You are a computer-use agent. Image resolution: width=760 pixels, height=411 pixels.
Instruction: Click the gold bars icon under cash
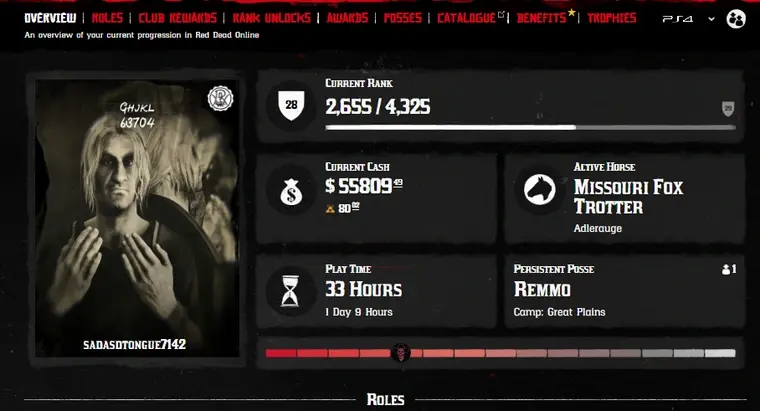tap(330, 209)
